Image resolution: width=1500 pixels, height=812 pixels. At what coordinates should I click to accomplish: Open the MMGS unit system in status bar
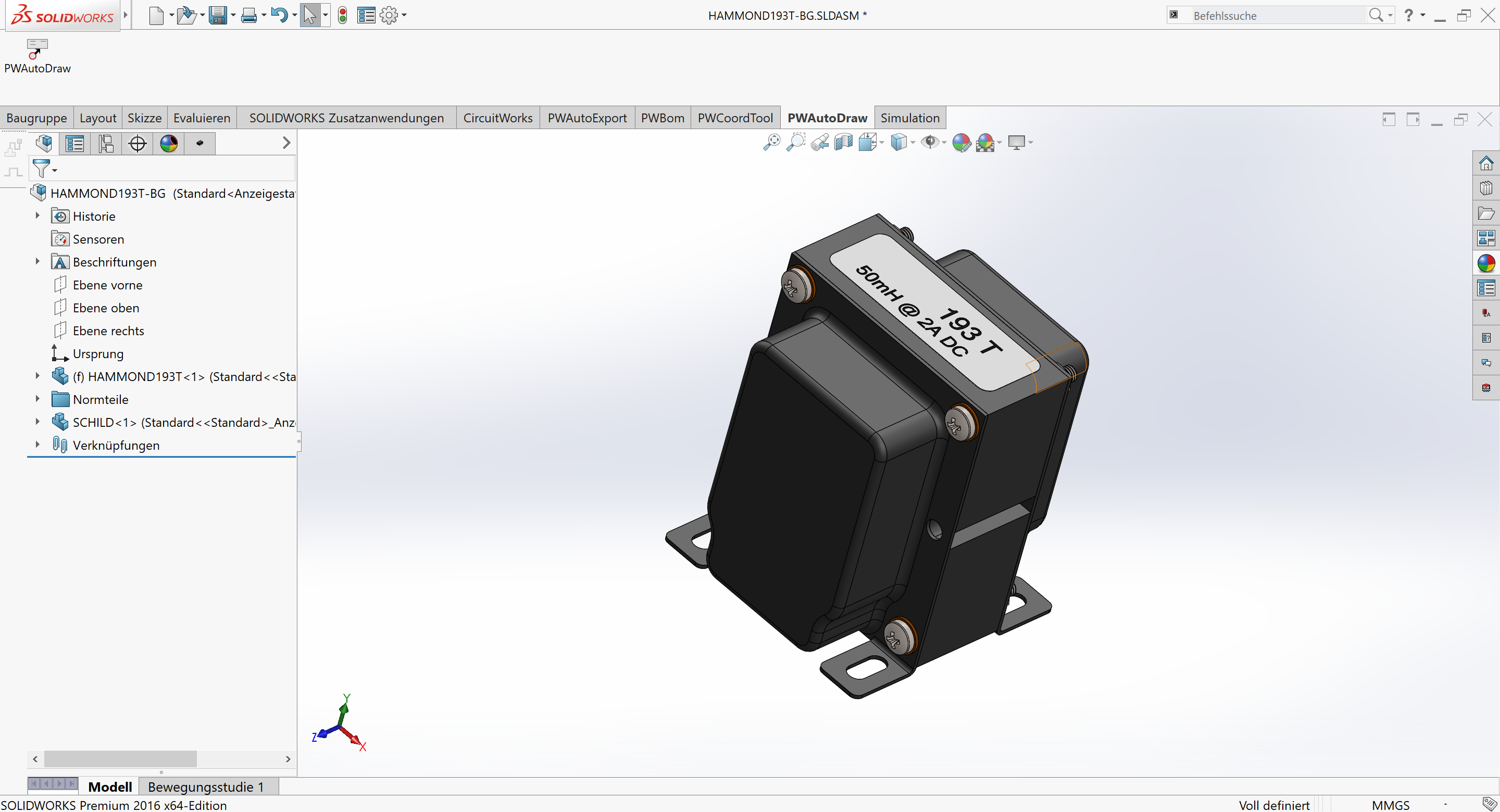click(1391, 805)
